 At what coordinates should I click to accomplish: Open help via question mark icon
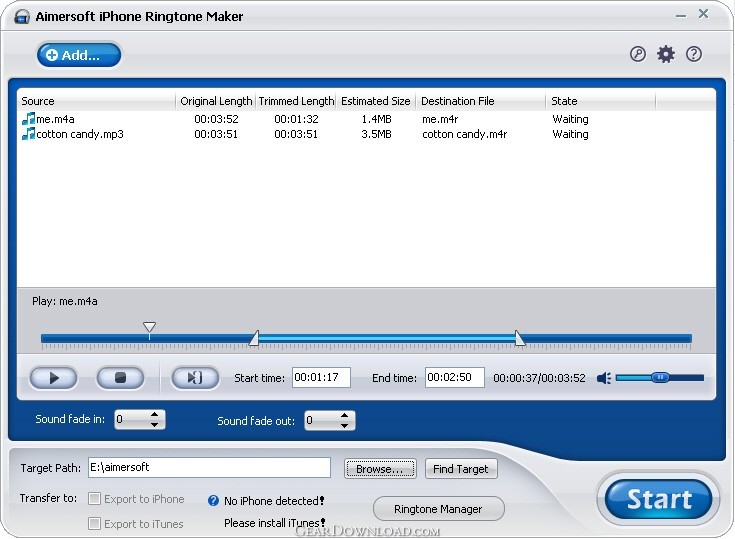tap(694, 54)
